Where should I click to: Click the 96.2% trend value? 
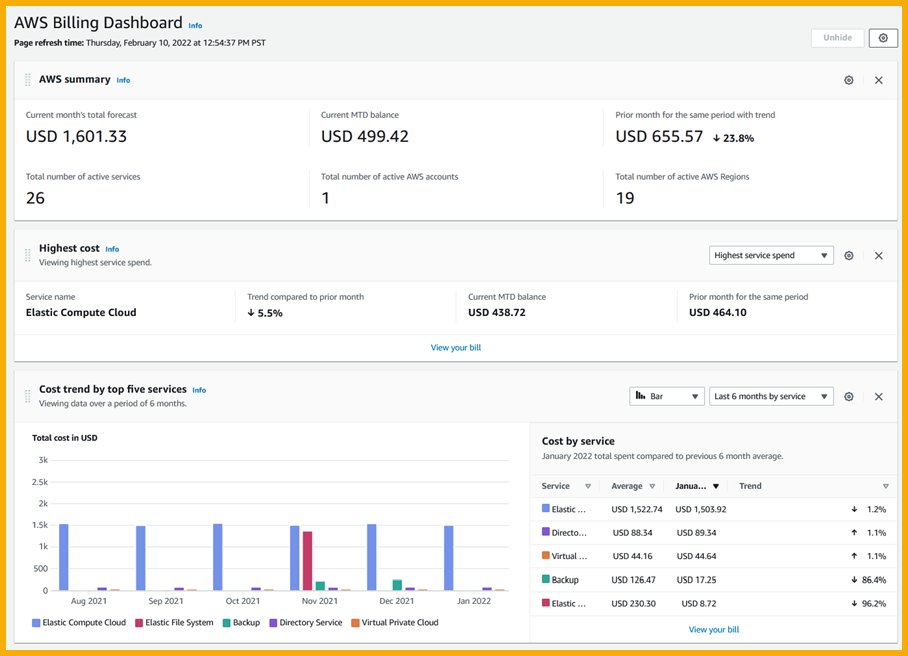pyautogui.click(x=873, y=603)
